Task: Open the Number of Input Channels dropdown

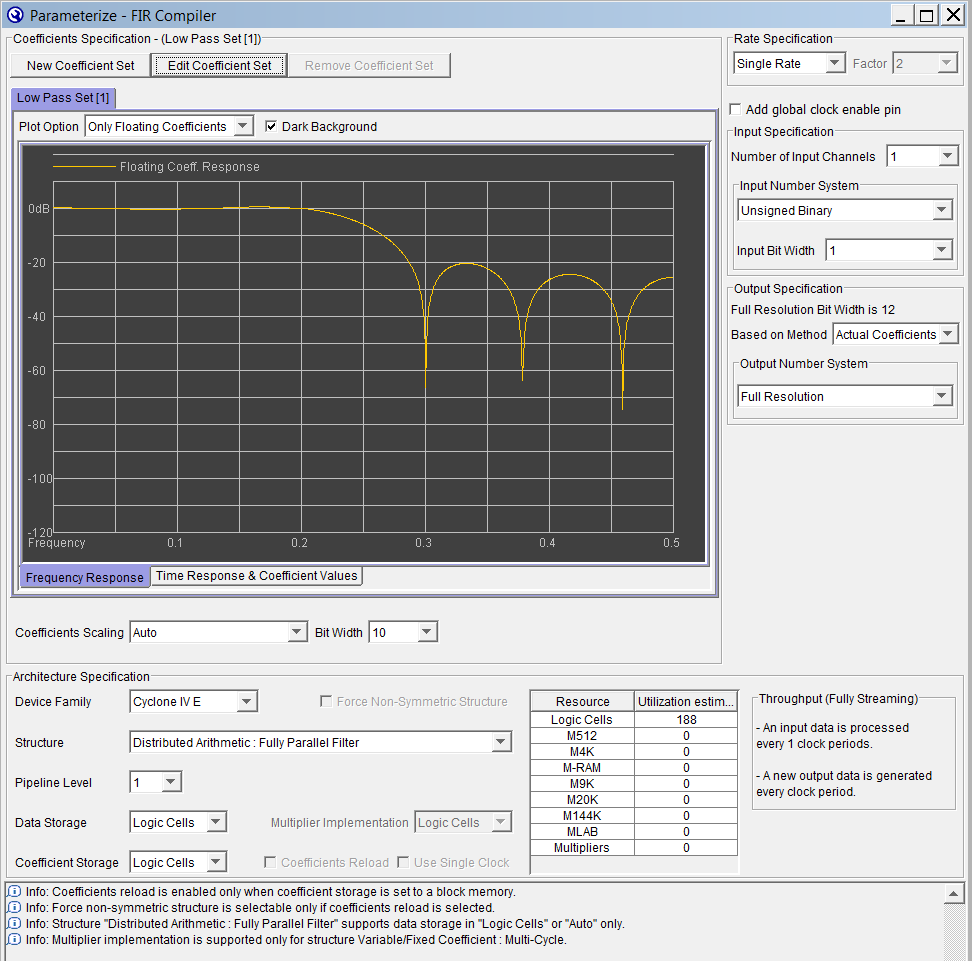Action: pyautogui.click(x=947, y=156)
